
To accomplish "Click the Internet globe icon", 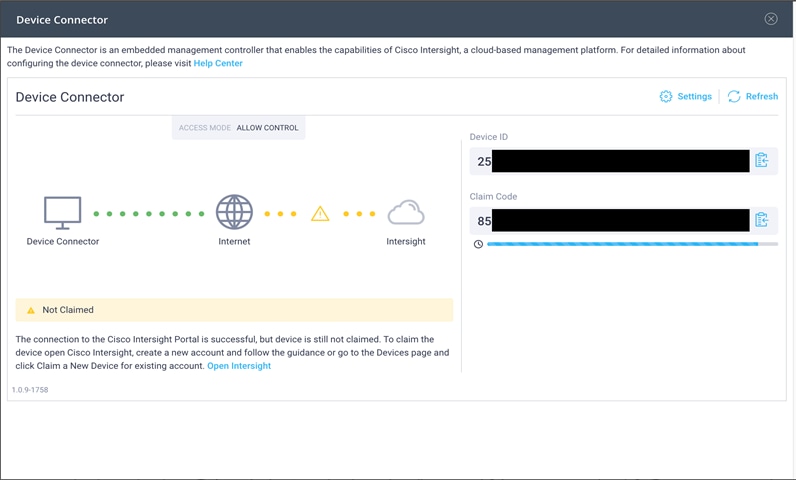I will tap(234, 212).
